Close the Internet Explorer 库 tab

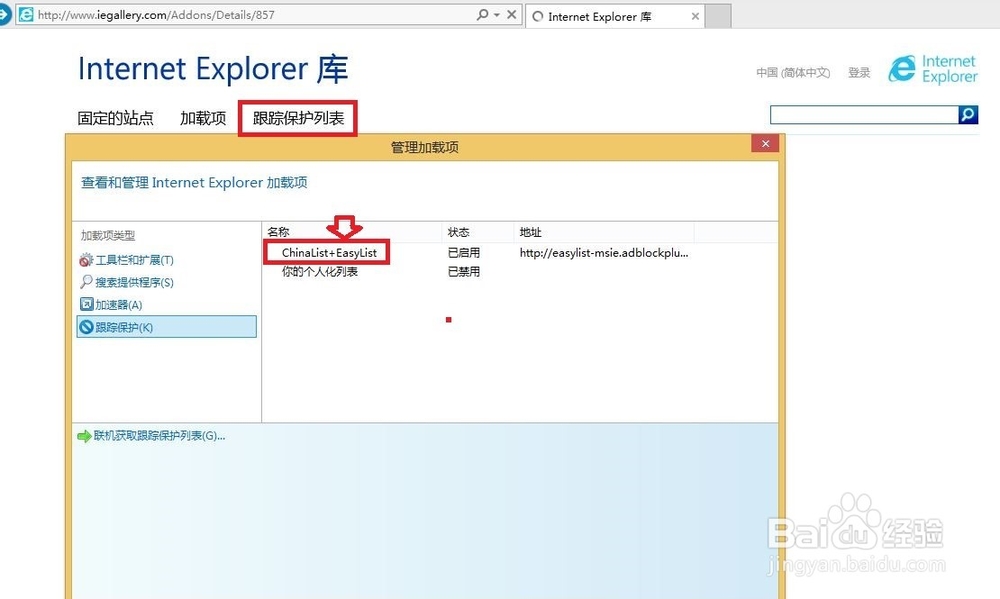tap(695, 17)
